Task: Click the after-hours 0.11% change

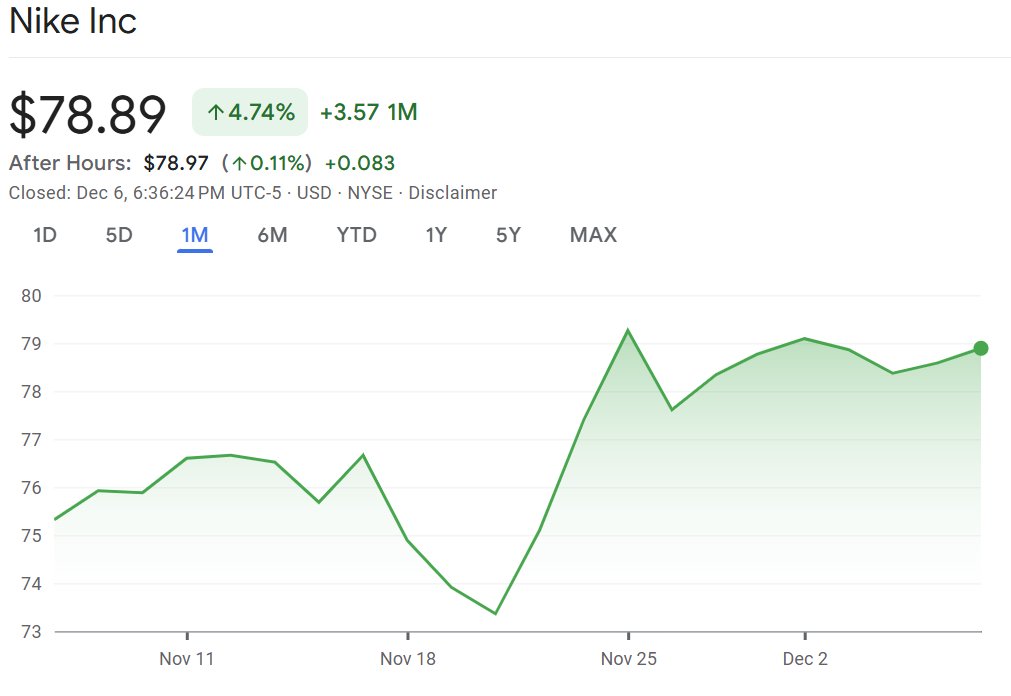Action: (267, 163)
